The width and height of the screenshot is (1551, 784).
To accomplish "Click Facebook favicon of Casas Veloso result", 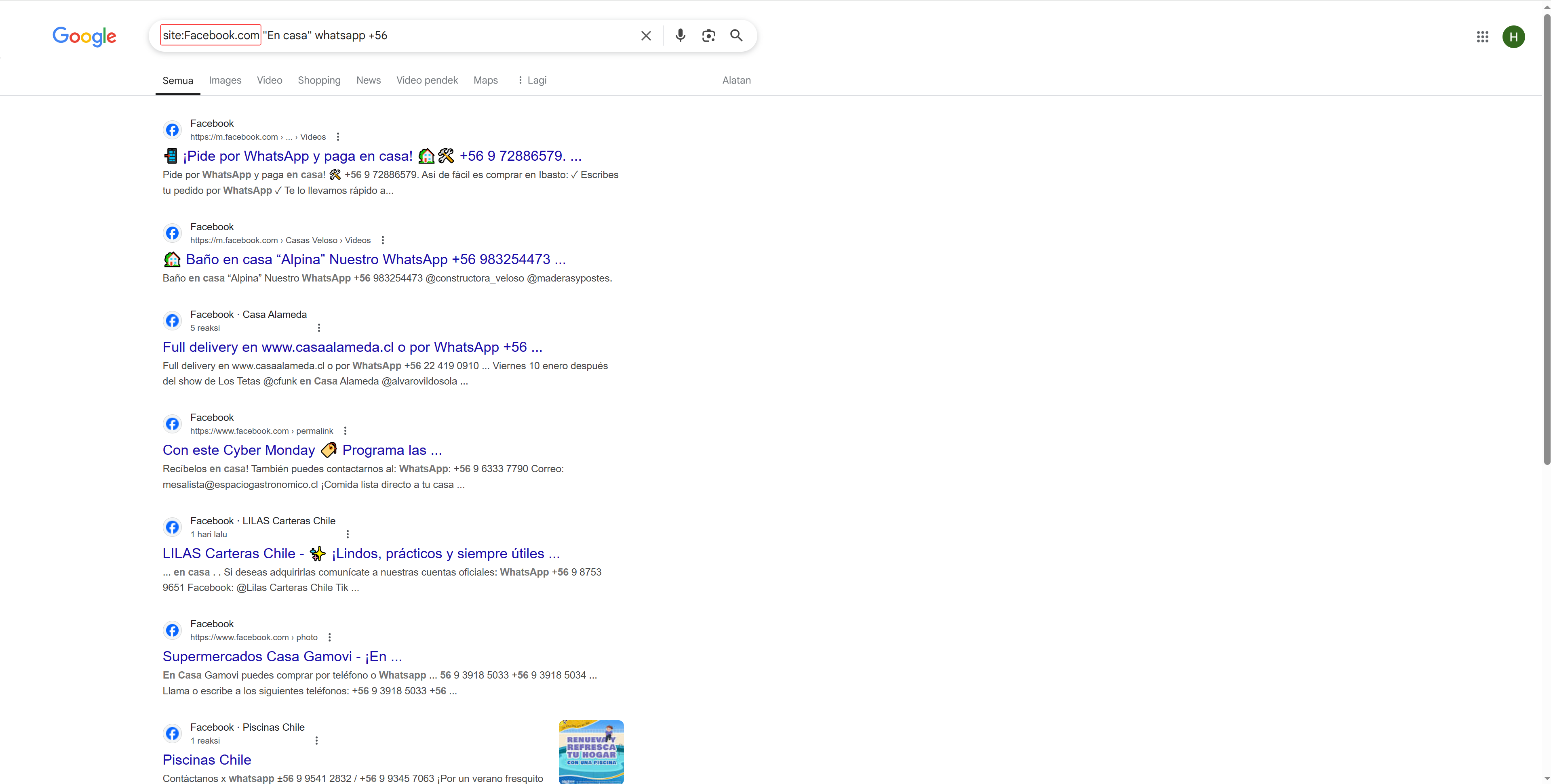I will coord(172,233).
